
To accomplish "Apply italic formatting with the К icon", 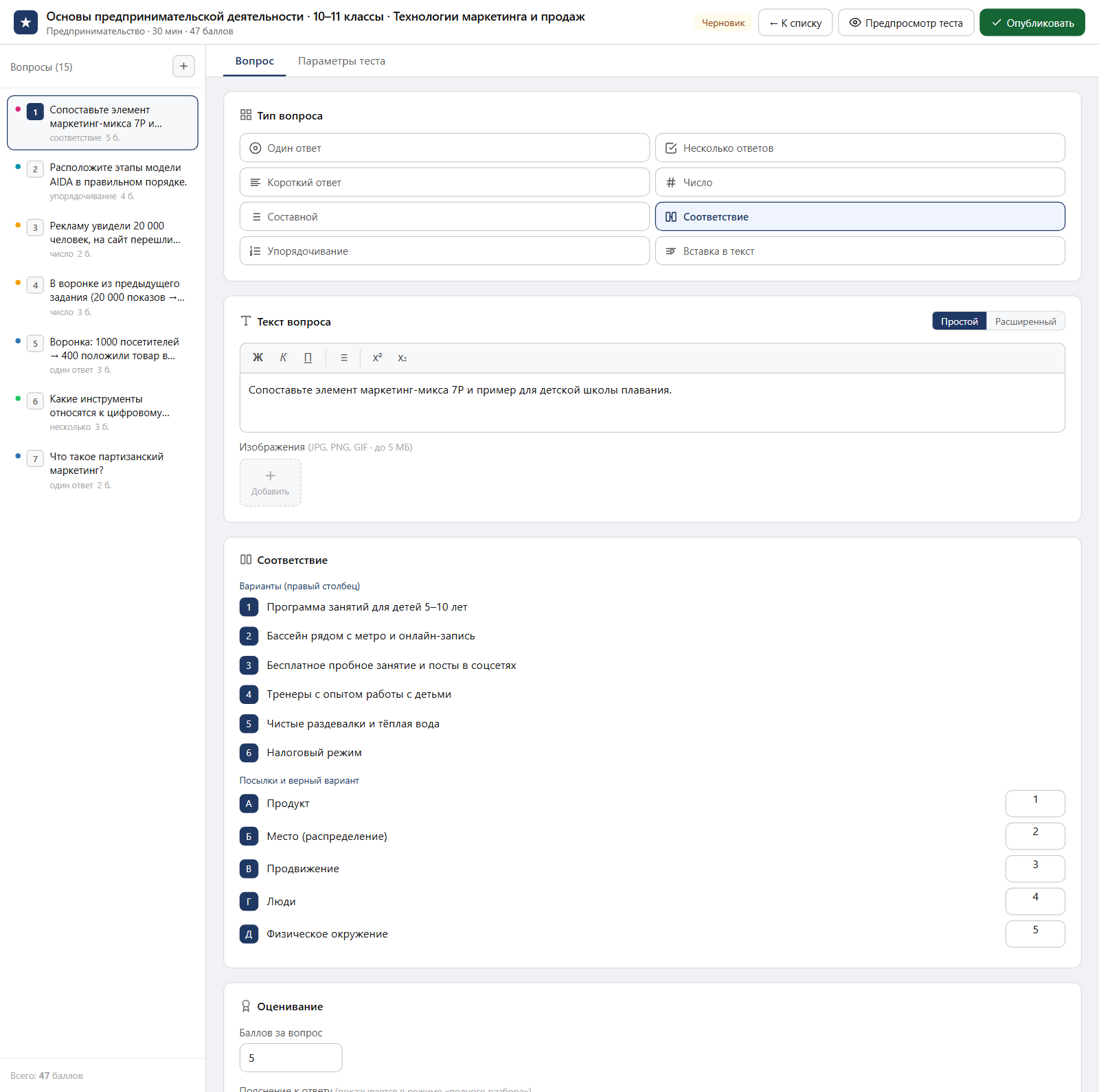I will (283, 358).
